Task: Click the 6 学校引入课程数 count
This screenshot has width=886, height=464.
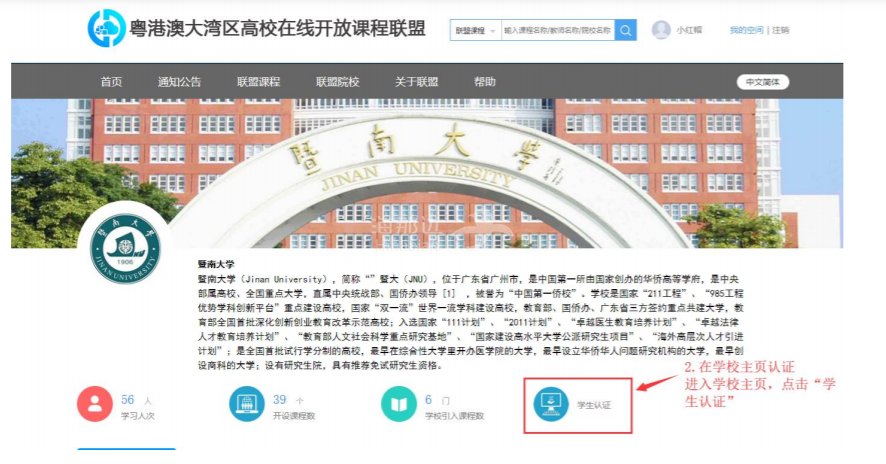Action: [428, 400]
